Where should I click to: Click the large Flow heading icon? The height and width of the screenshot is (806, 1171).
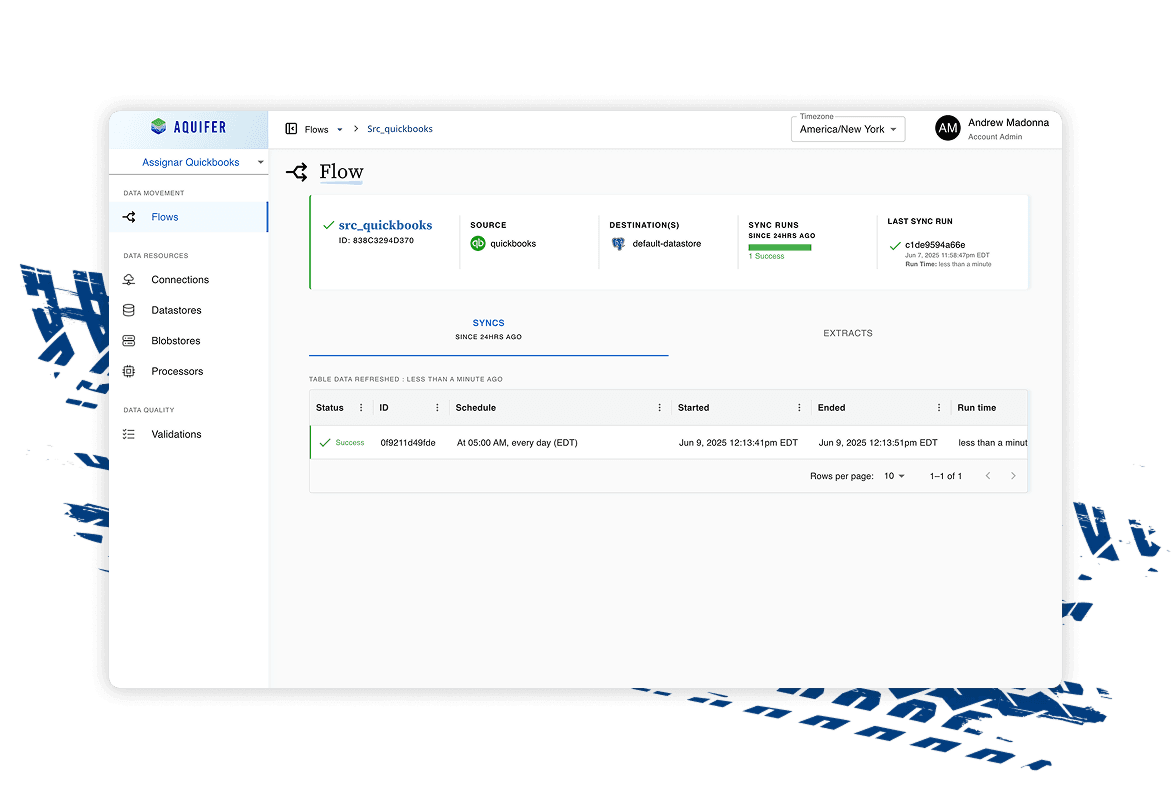click(296, 172)
